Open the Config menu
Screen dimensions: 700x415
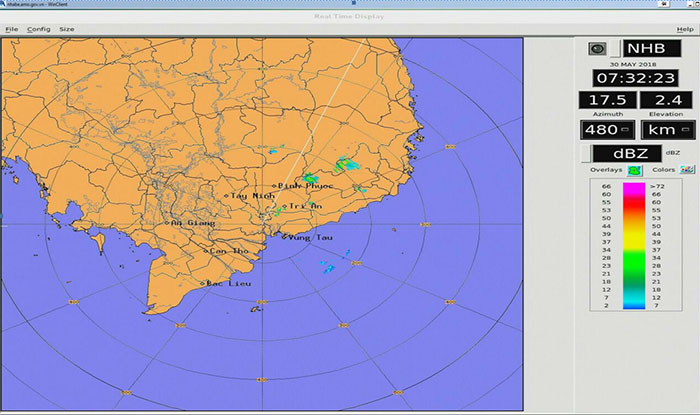pyautogui.click(x=38, y=29)
